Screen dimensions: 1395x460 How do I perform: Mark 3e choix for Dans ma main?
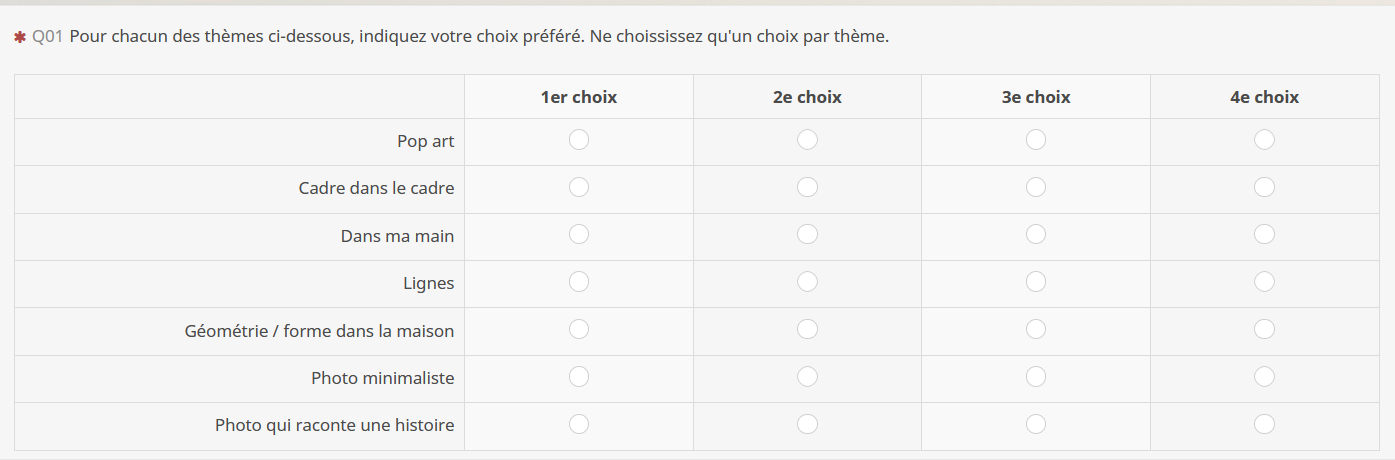pyautogui.click(x=1036, y=234)
